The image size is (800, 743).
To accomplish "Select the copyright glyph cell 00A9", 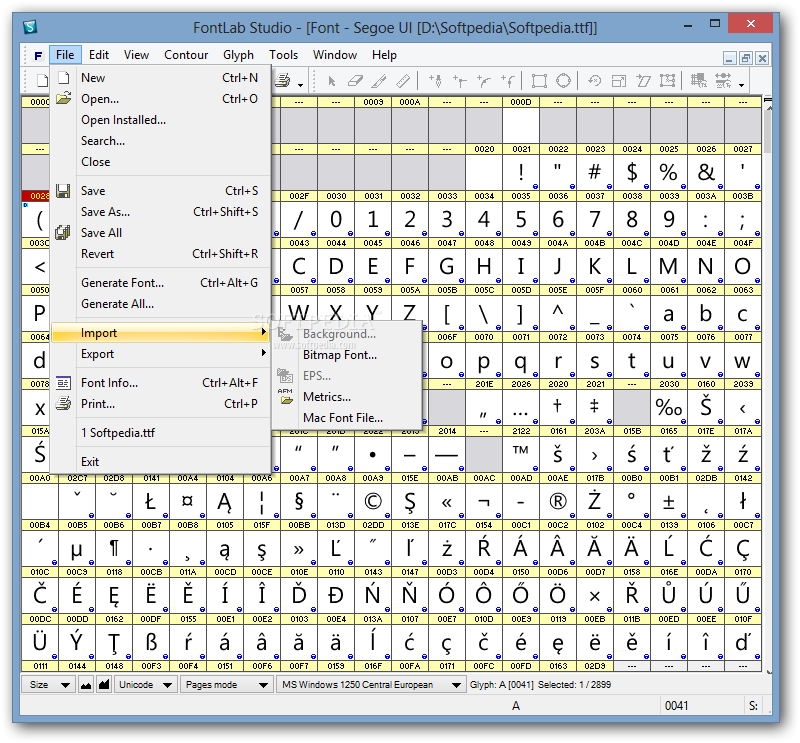I will tap(373, 502).
